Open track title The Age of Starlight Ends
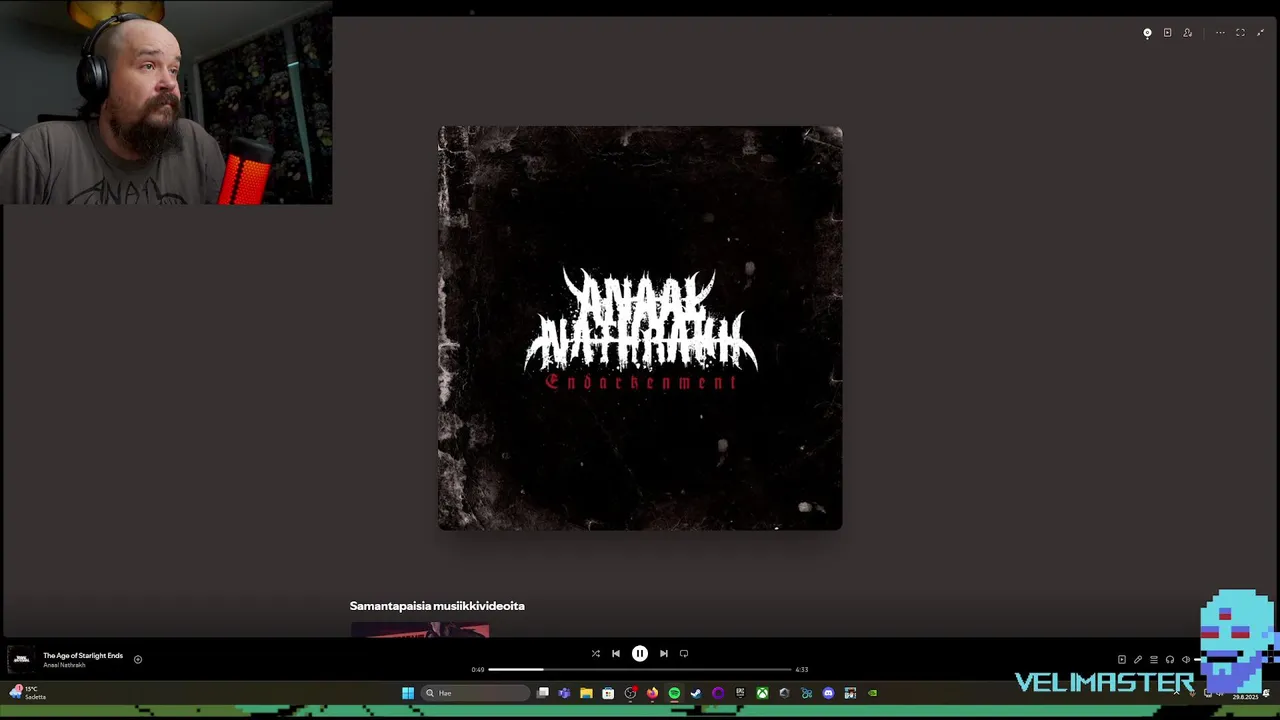The image size is (1280, 720). click(x=83, y=656)
